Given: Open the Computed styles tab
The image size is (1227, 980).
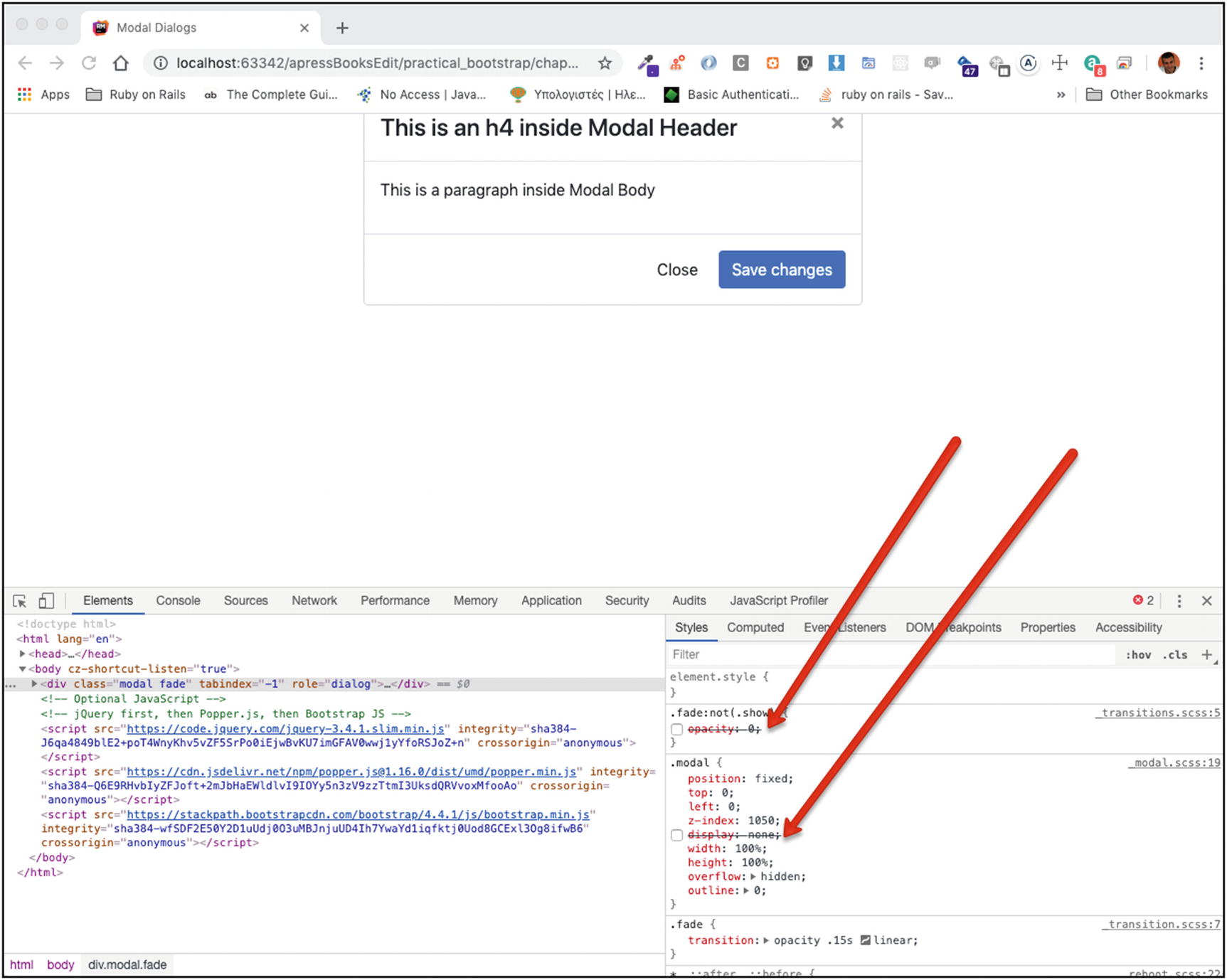Looking at the screenshot, I should [755, 627].
